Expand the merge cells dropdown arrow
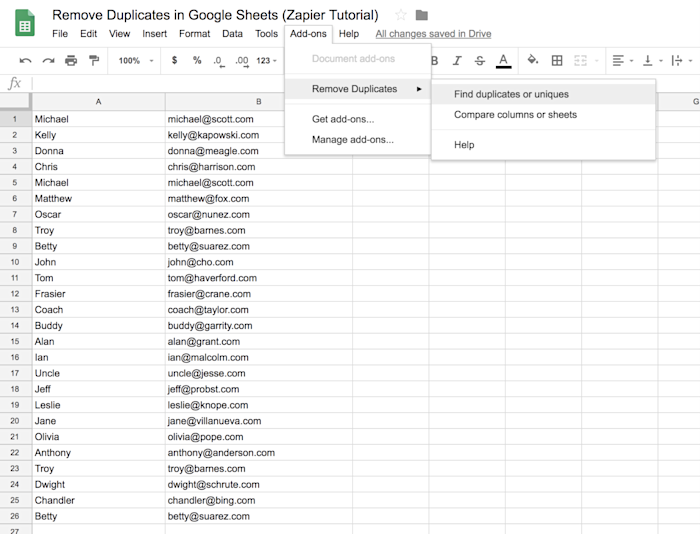 pos(596,60)
